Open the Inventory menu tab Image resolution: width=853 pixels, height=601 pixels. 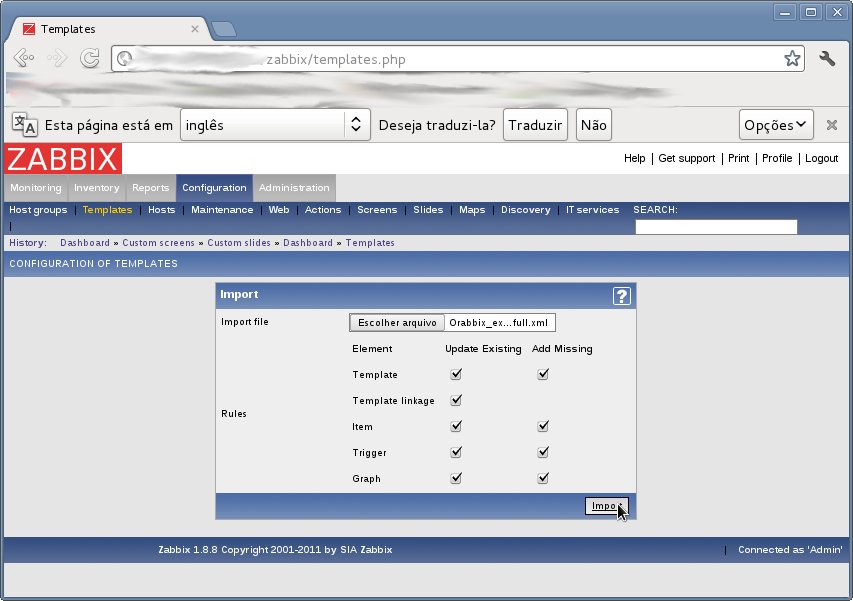97,188
